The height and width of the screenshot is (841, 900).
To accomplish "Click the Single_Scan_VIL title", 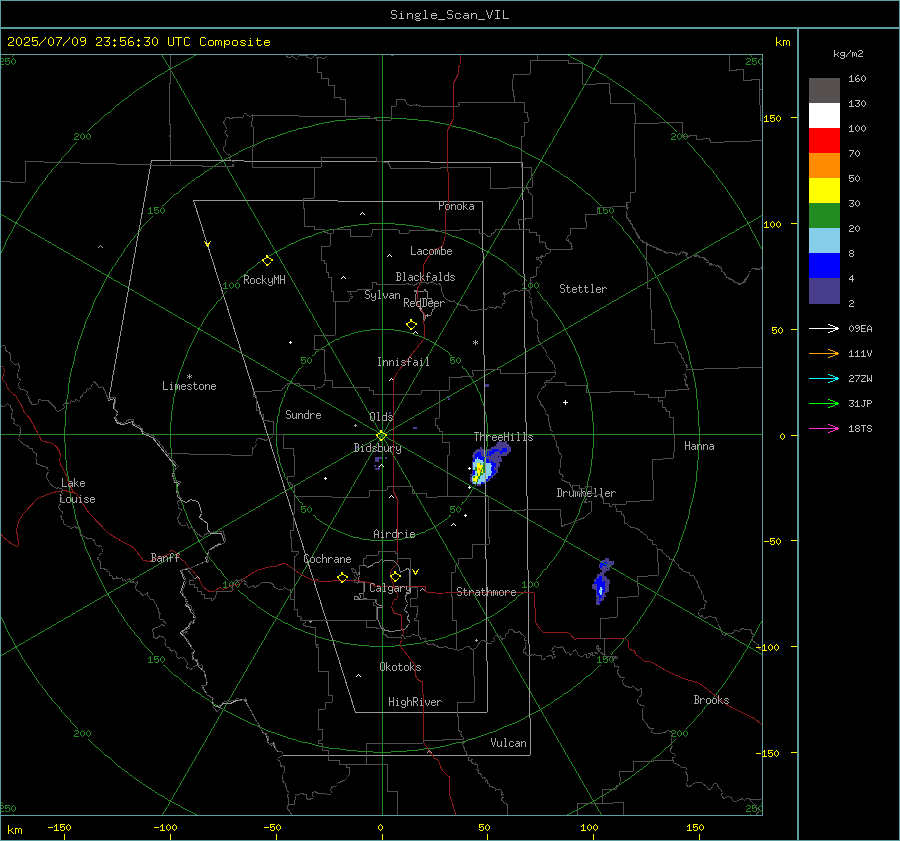I will [x=449, y=15].
